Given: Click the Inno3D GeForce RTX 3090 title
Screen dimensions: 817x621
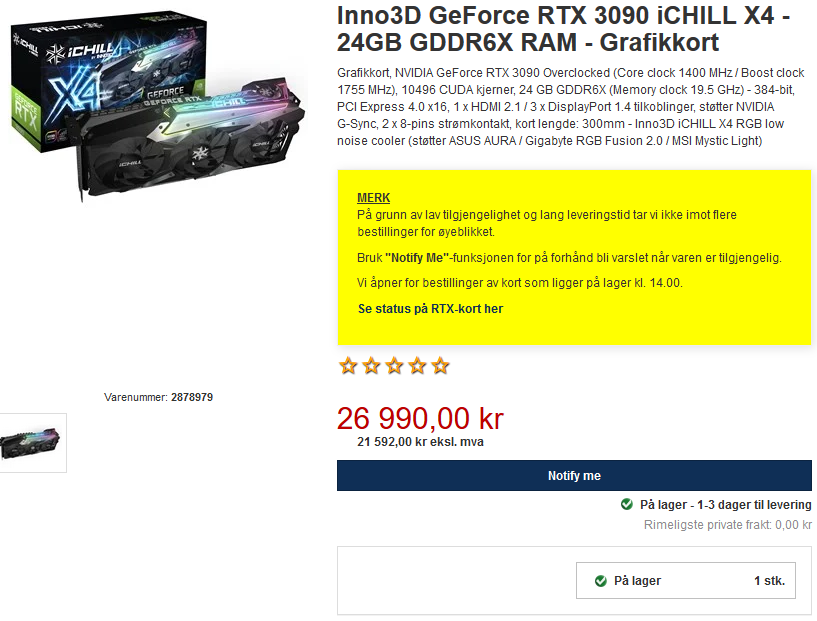Looking at the screenshot, I should [x=564, y=29].
